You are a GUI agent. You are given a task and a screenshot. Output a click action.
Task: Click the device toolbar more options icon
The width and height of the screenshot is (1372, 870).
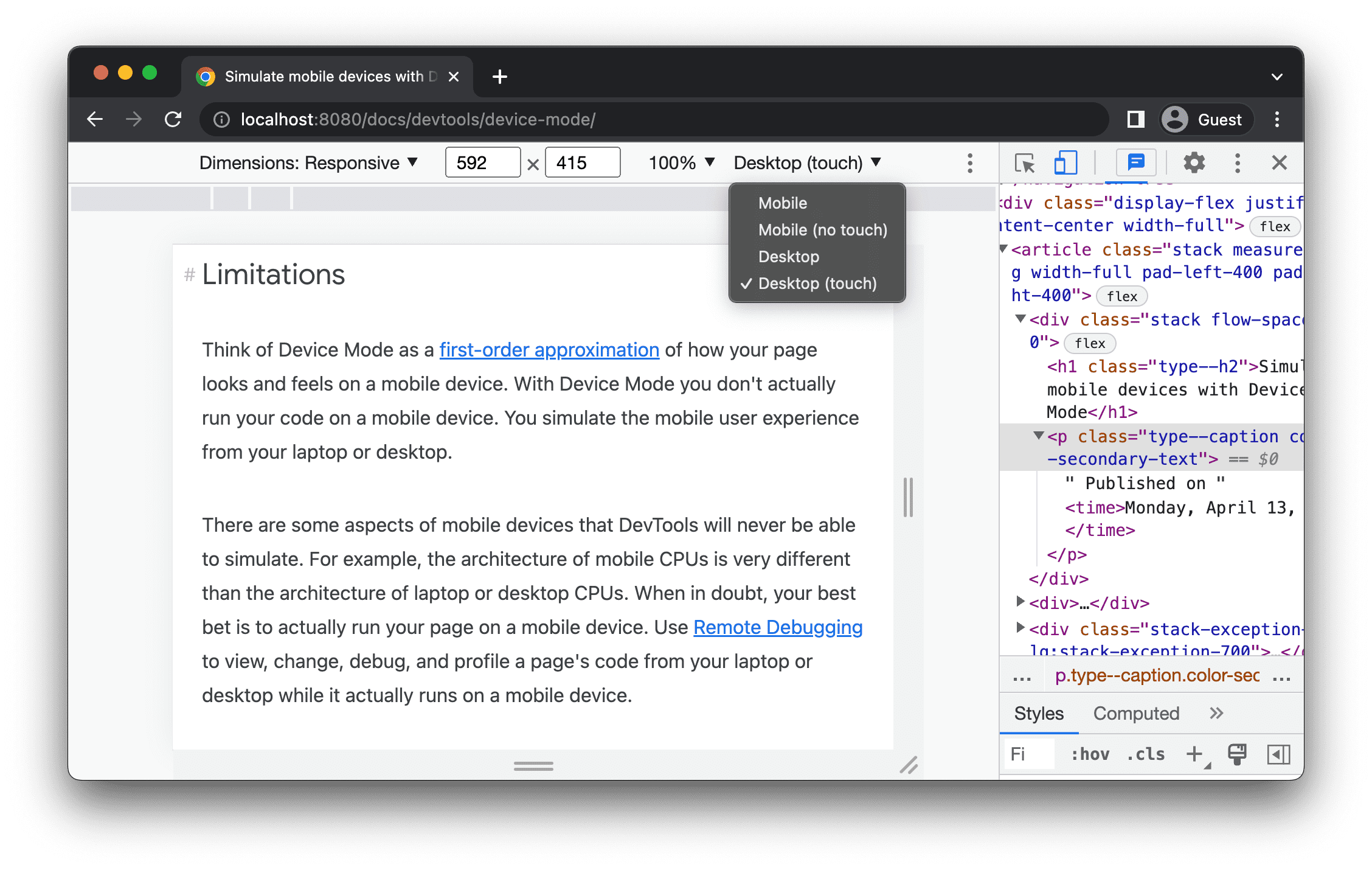point(970,163)
